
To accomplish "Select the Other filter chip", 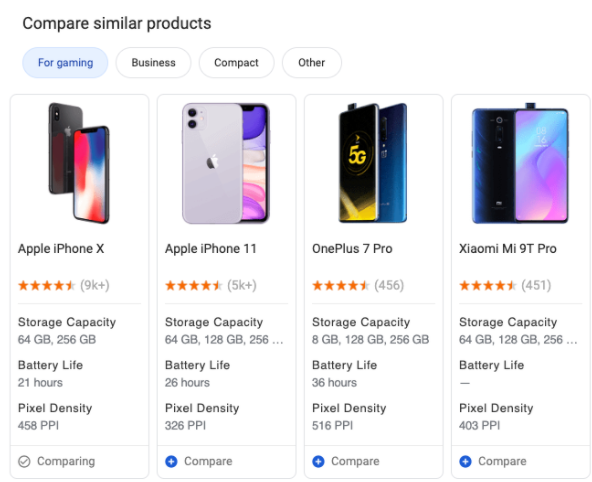I will (311, 63).
